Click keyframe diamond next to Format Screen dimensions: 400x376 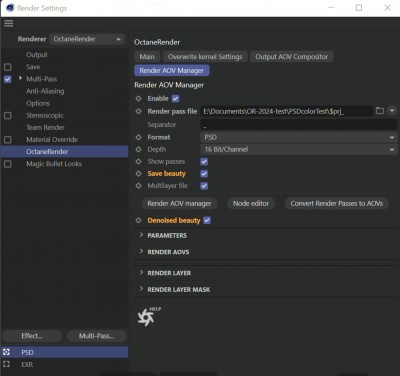click(x=139, y=137)
